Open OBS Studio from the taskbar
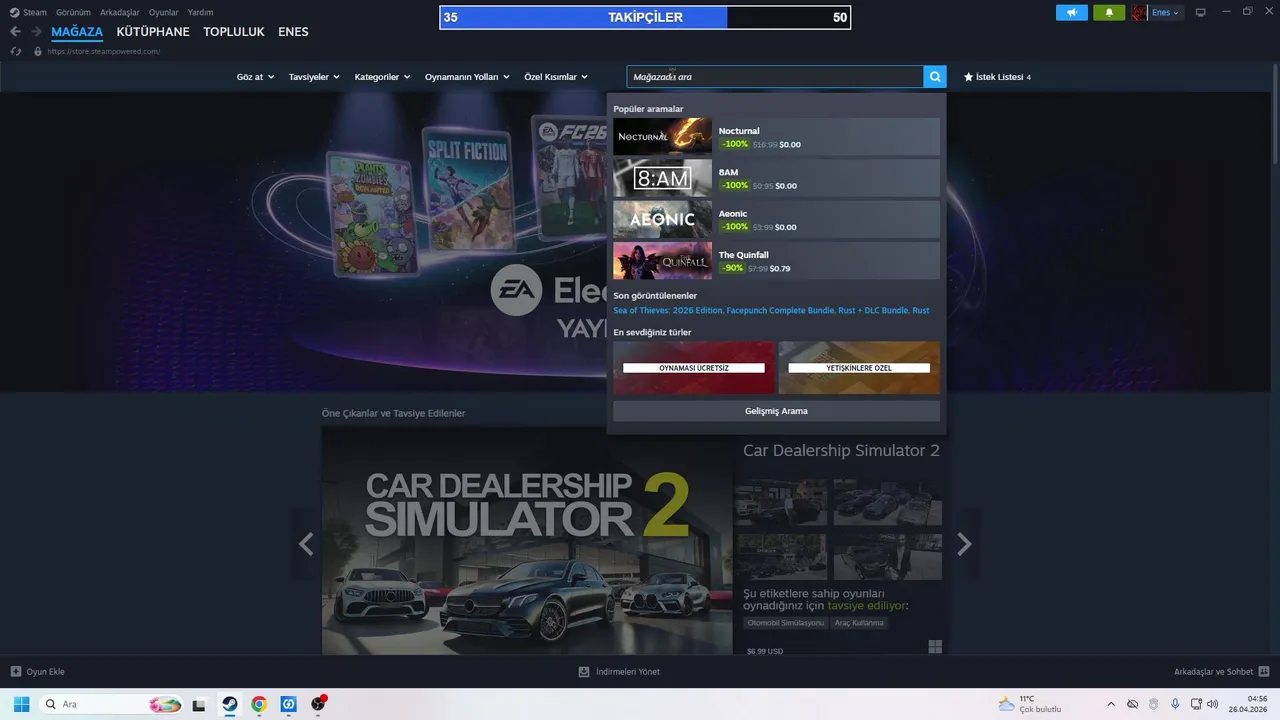The width and height of the screenshot is (1280, 720). [318, 704]
